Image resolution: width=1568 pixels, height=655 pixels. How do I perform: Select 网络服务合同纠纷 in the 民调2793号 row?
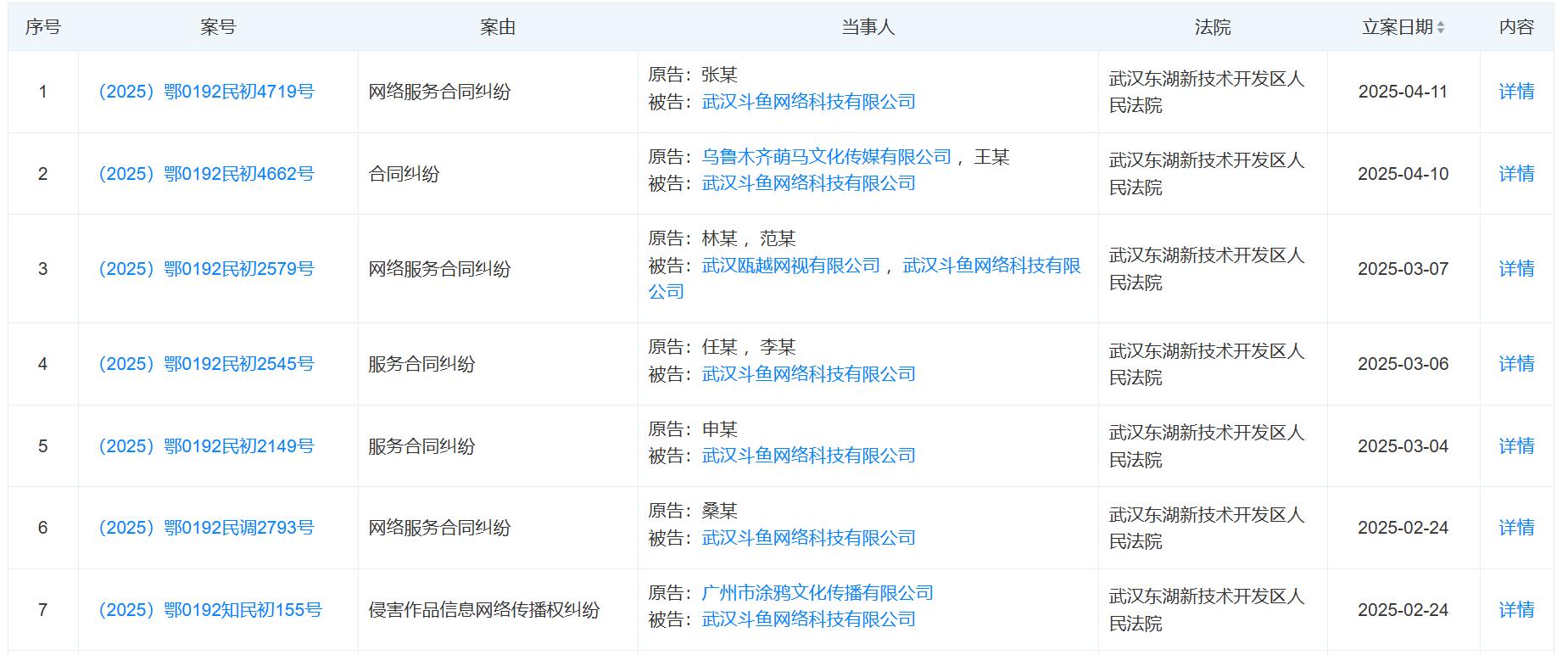point(439,528)
